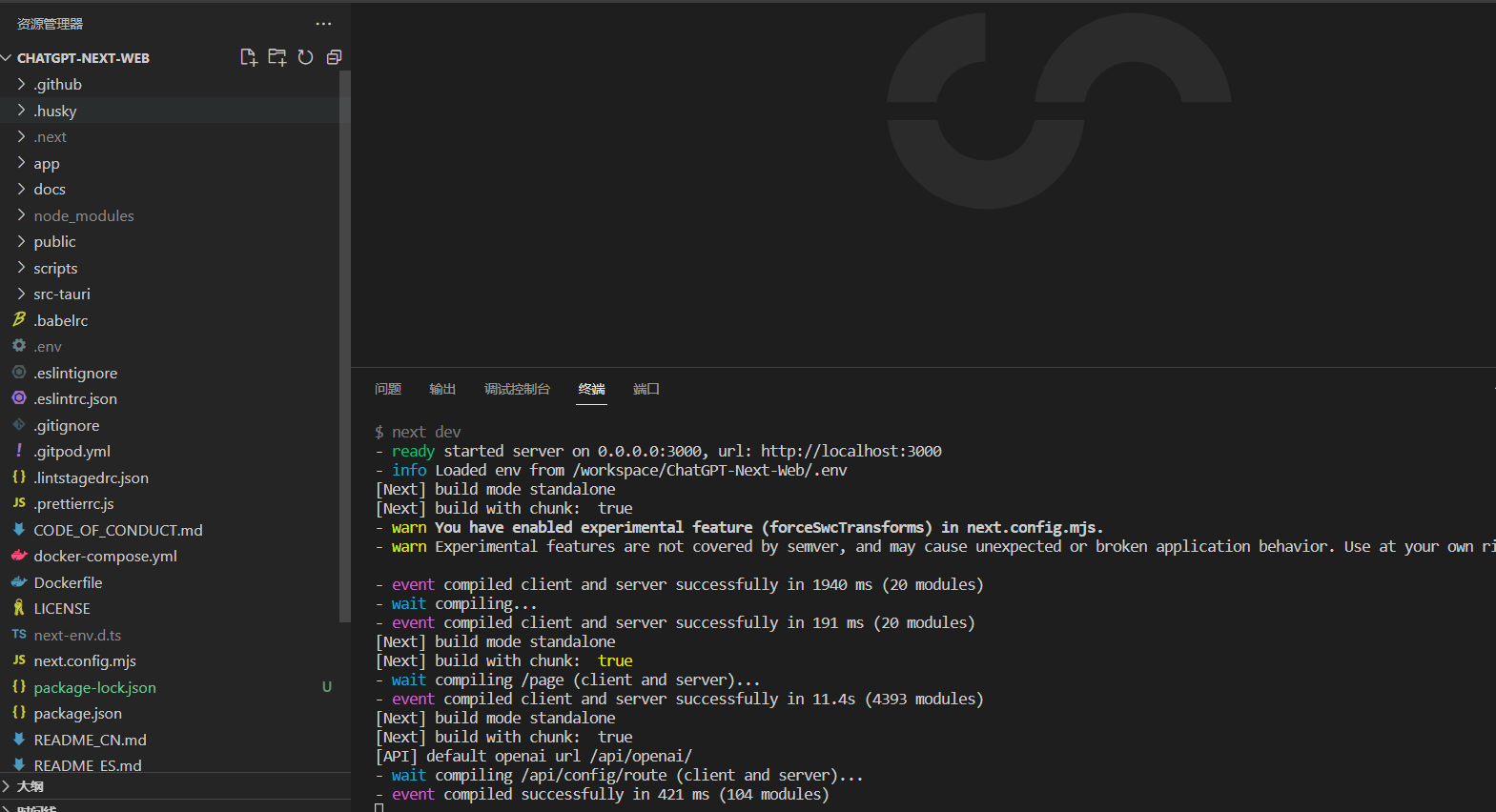Expand the scripts folder
The height and width of the screenshot is (812, 1496).
[21, 268]
